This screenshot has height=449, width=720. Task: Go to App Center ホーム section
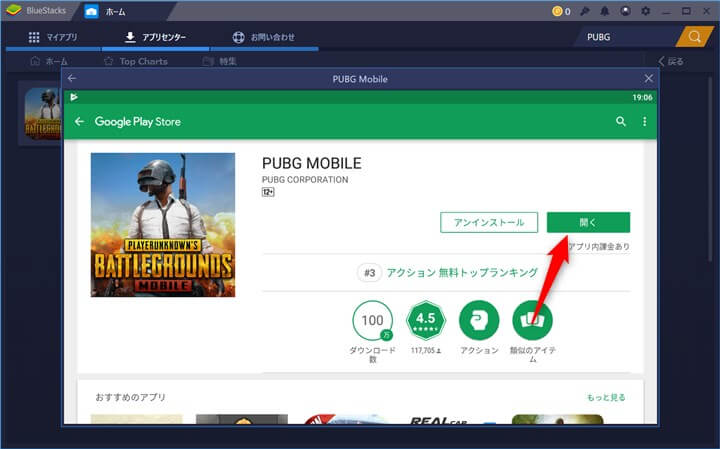tap(49, 61)
